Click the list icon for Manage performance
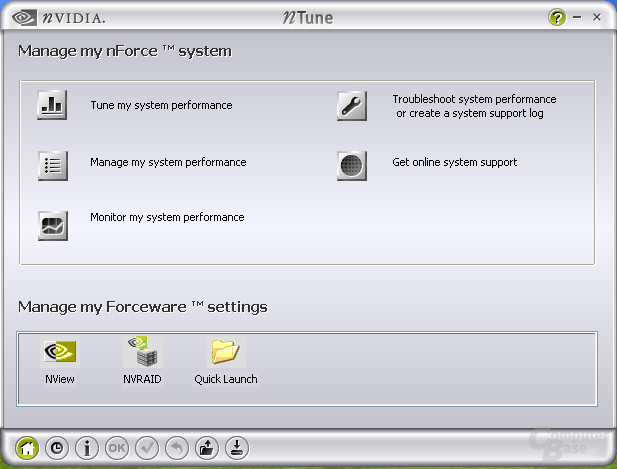The height and width of the screenshot is (469, 617). click(53, 166)
